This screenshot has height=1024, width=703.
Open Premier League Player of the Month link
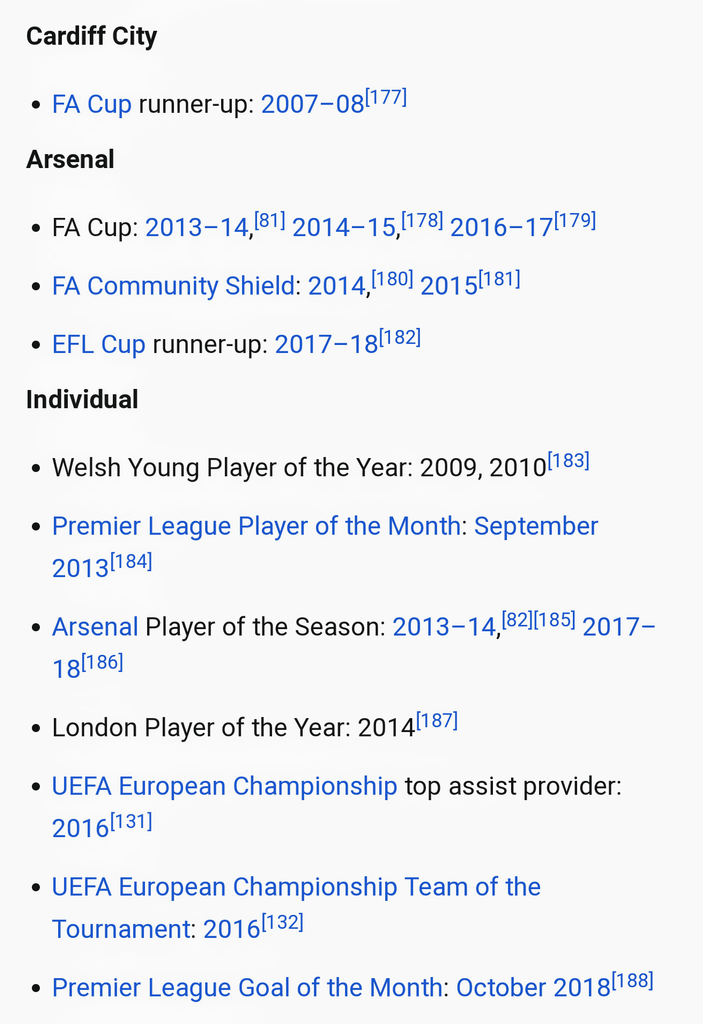pyautogui.click(x=256, y=527)
